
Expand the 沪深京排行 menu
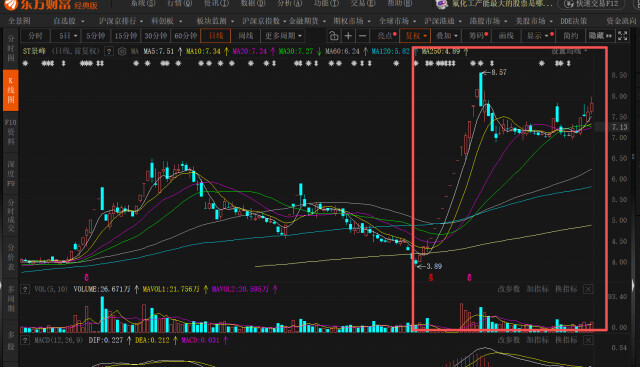click(120, 21)
